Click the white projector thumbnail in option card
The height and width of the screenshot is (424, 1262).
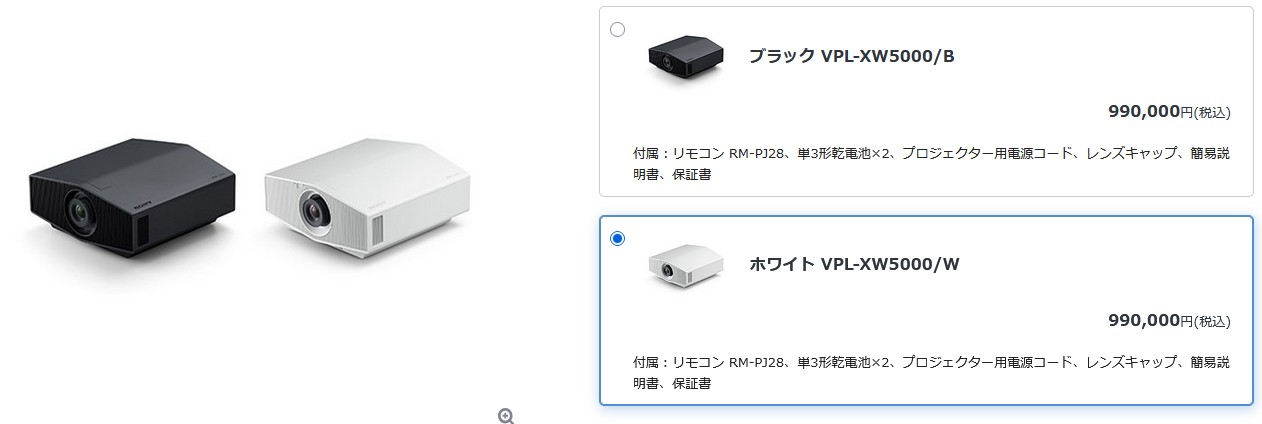click(684, 265)
